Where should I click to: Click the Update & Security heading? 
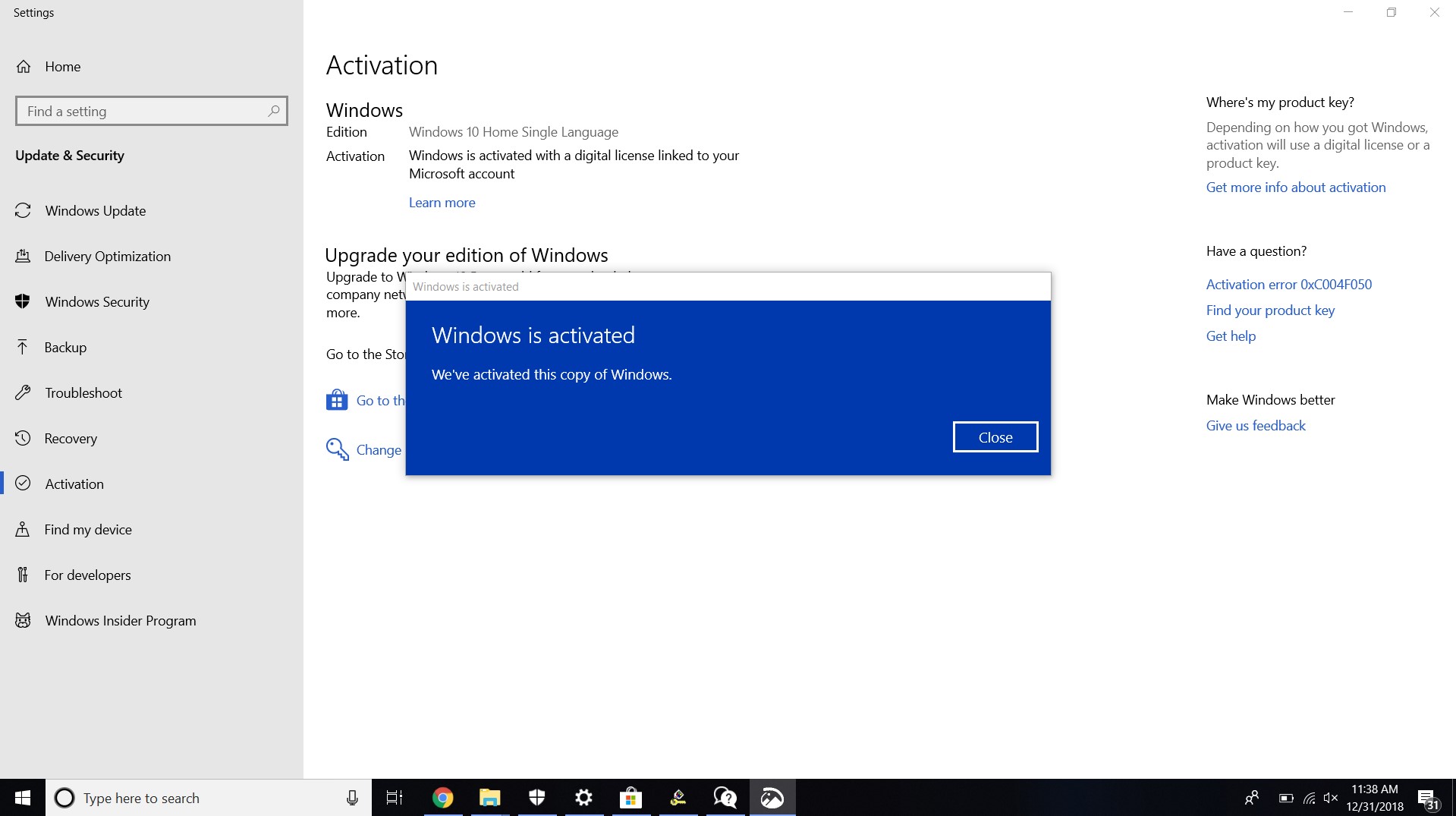pyautogui.click(x=70, y=156)
